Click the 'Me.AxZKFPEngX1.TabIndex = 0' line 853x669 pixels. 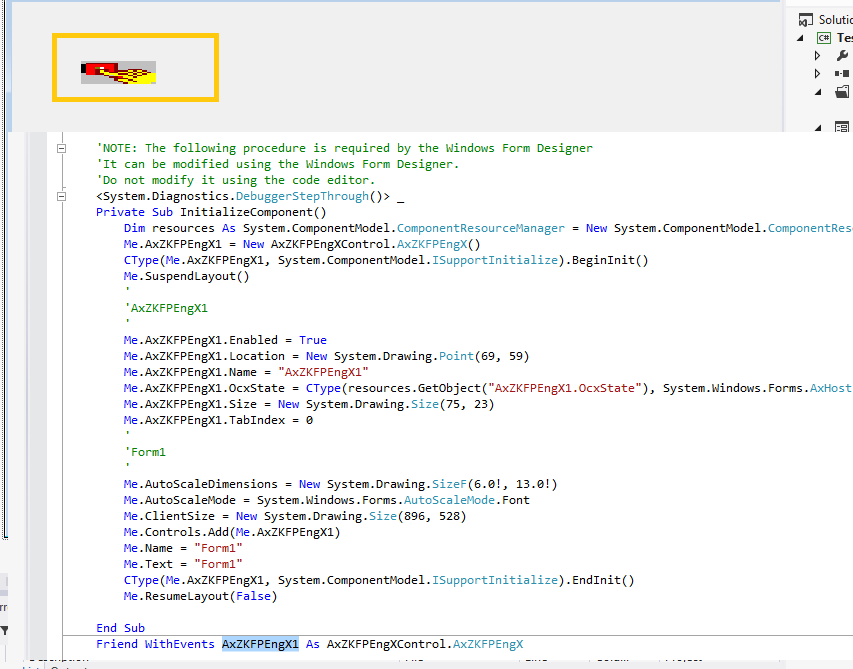218,420
